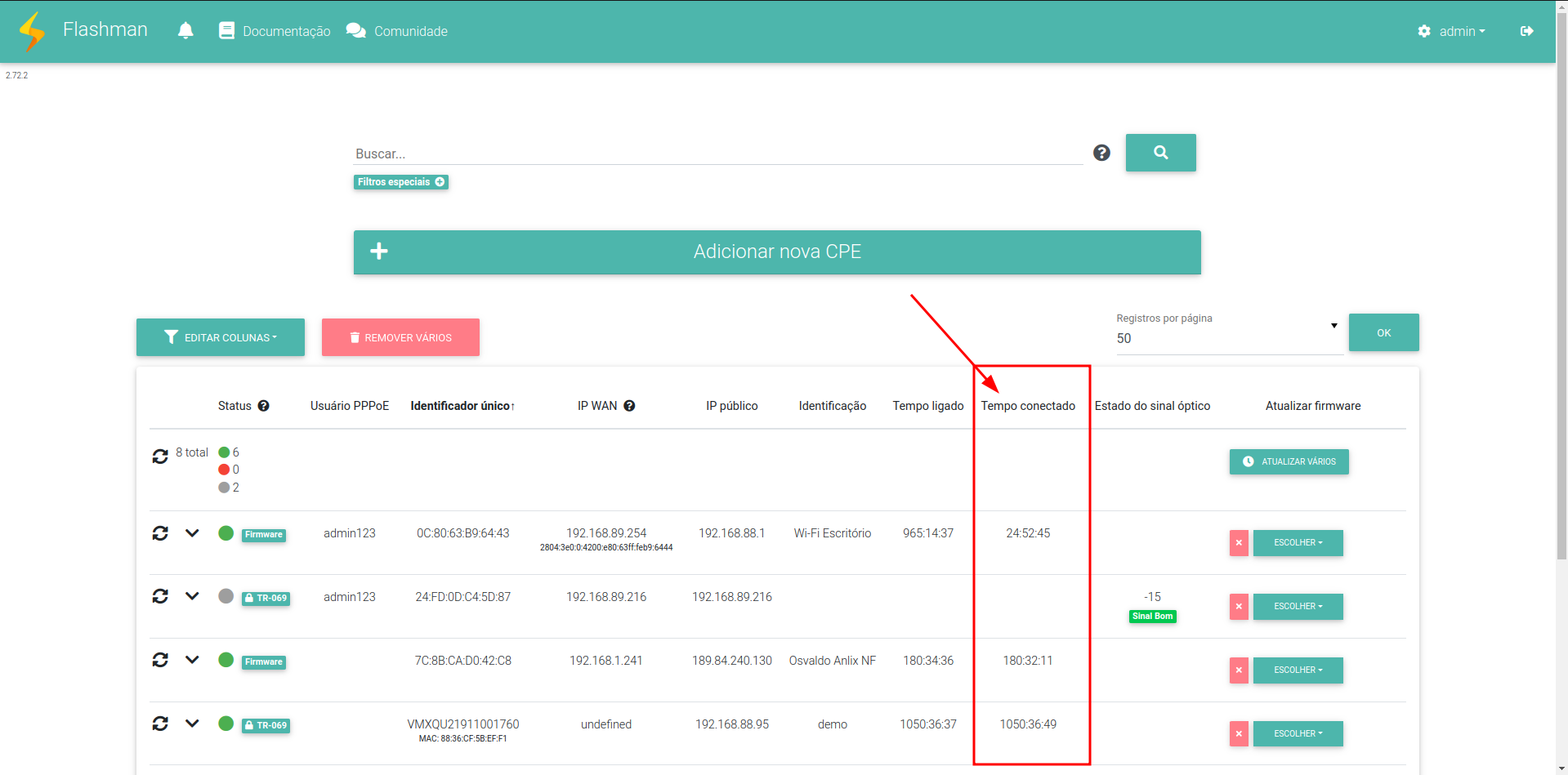Screen dimensions: 1568x775
Task: Click REMOVER VÁRIOS button
Action: tap(400, 337)
